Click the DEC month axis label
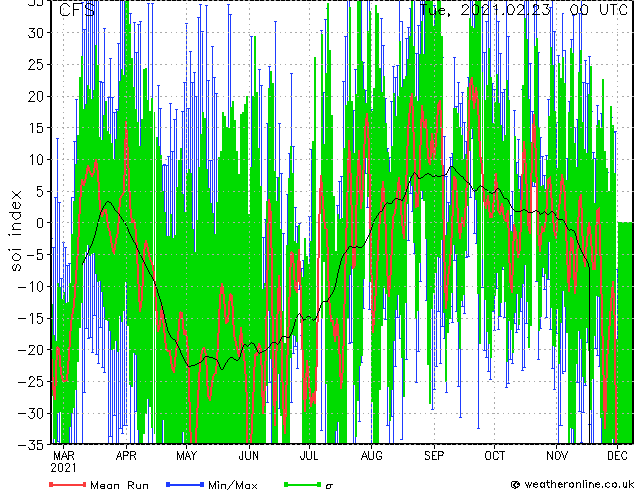This screenshot has height=490, width=634. pyautogui.click(x=617, y=456)
